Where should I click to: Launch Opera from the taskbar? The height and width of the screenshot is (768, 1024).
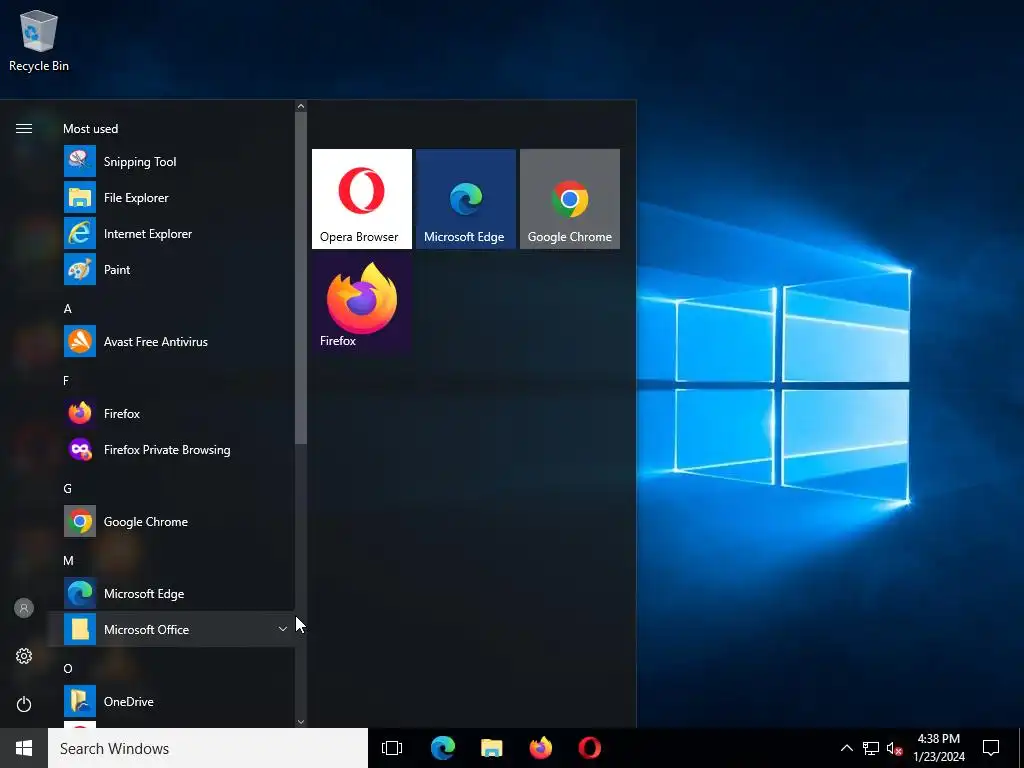(x=590, y=748)
